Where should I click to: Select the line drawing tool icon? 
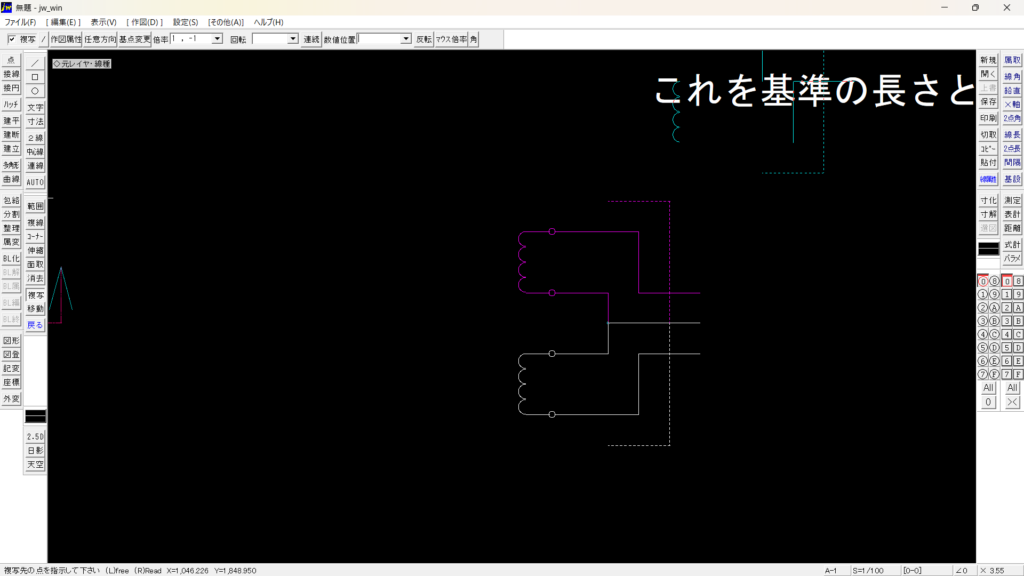tap(35, 62)
